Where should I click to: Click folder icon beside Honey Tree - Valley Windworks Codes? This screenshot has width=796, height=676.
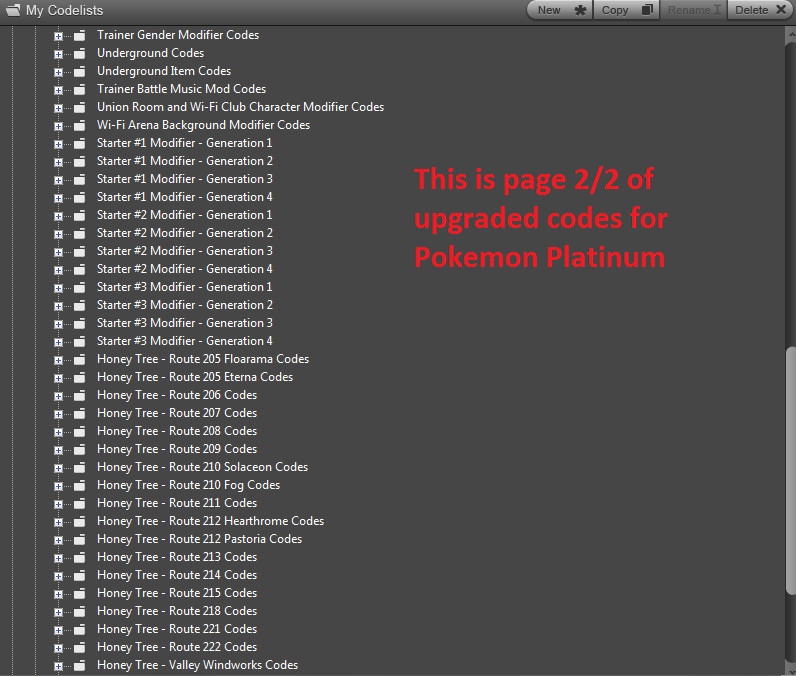click(79, 666)
